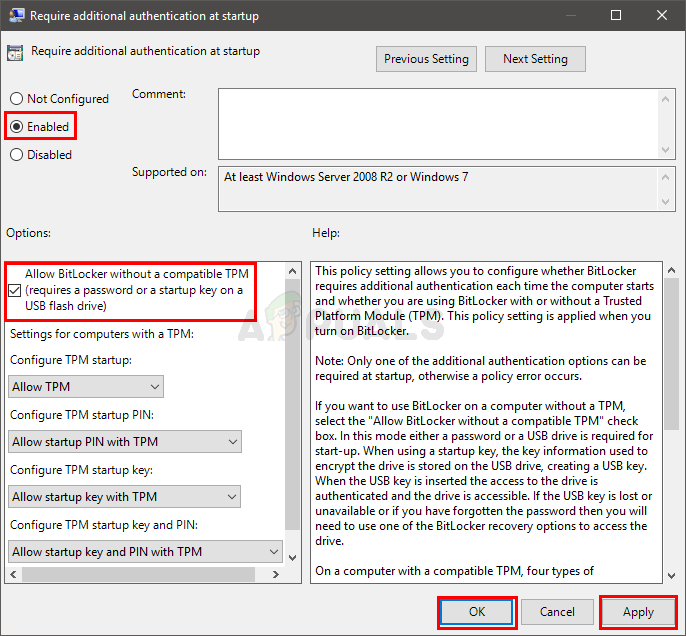Jump to the Next Setting

535,59
